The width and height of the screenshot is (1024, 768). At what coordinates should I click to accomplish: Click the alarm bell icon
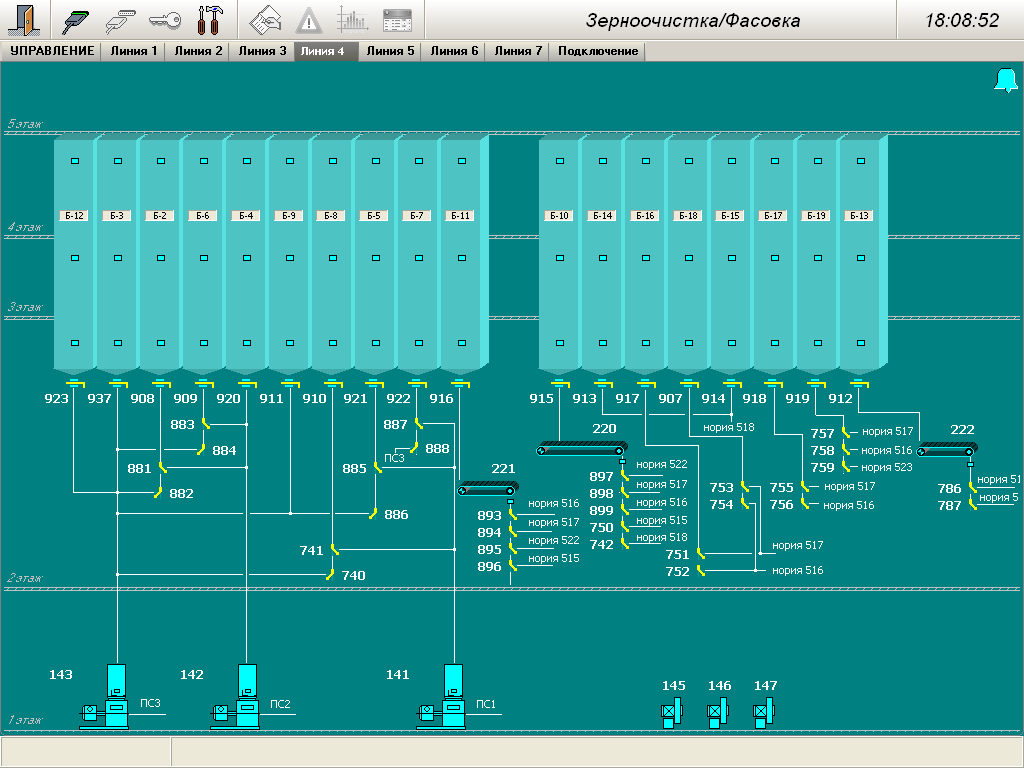(x=1005, y=81)
